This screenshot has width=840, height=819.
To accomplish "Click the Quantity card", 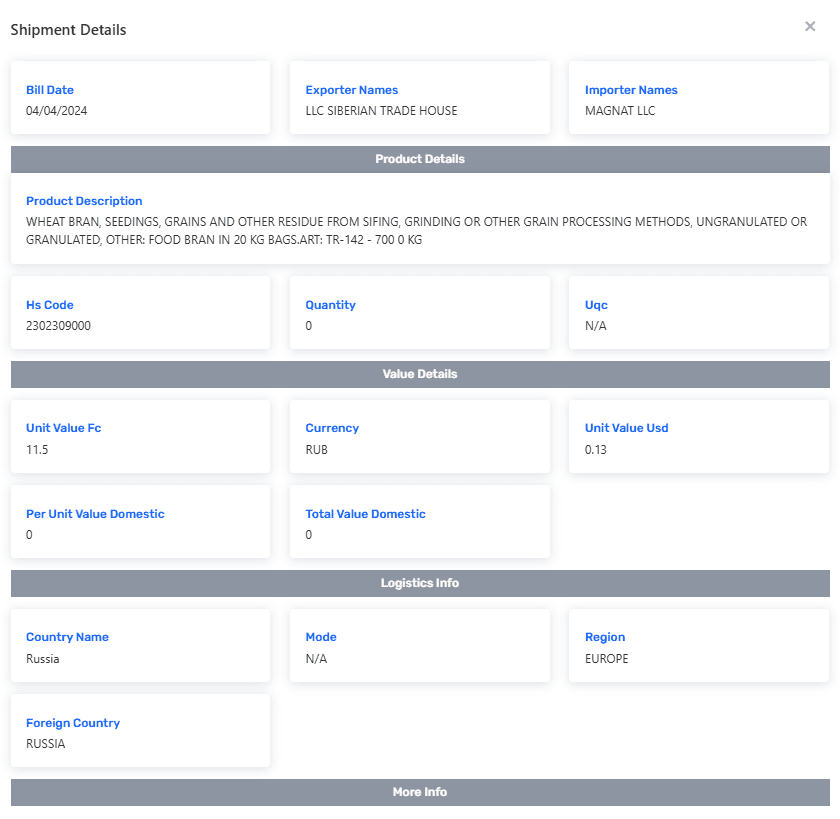I will point(420,313).
